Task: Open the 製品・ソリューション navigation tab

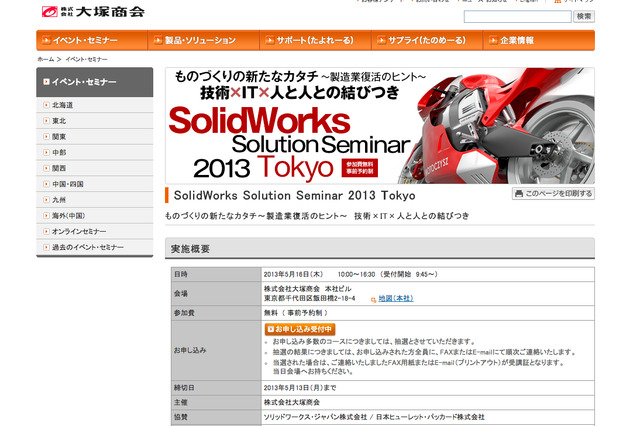Action: tap(204, 40)
